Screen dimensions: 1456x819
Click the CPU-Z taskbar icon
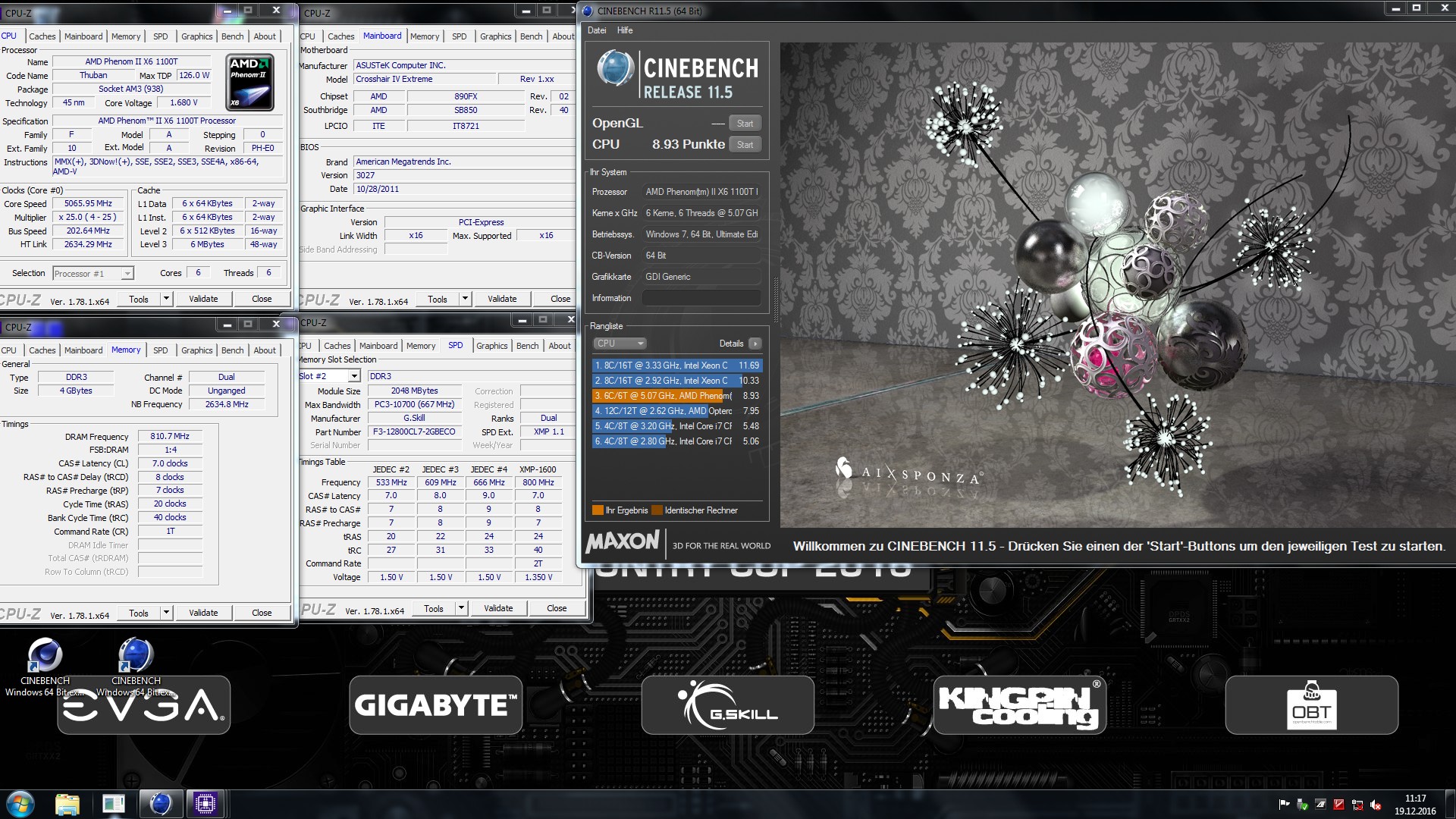point(206,804)
